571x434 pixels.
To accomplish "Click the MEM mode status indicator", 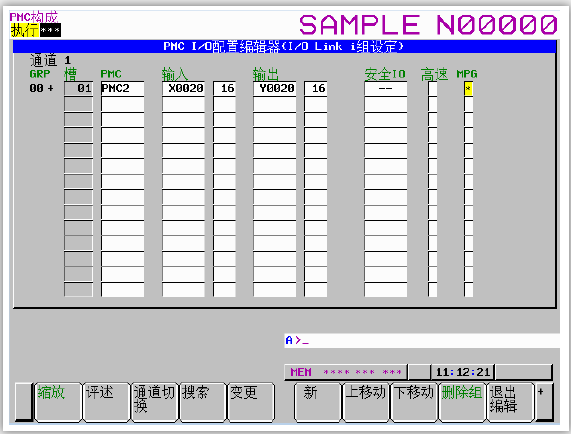I will coord(301,372).
